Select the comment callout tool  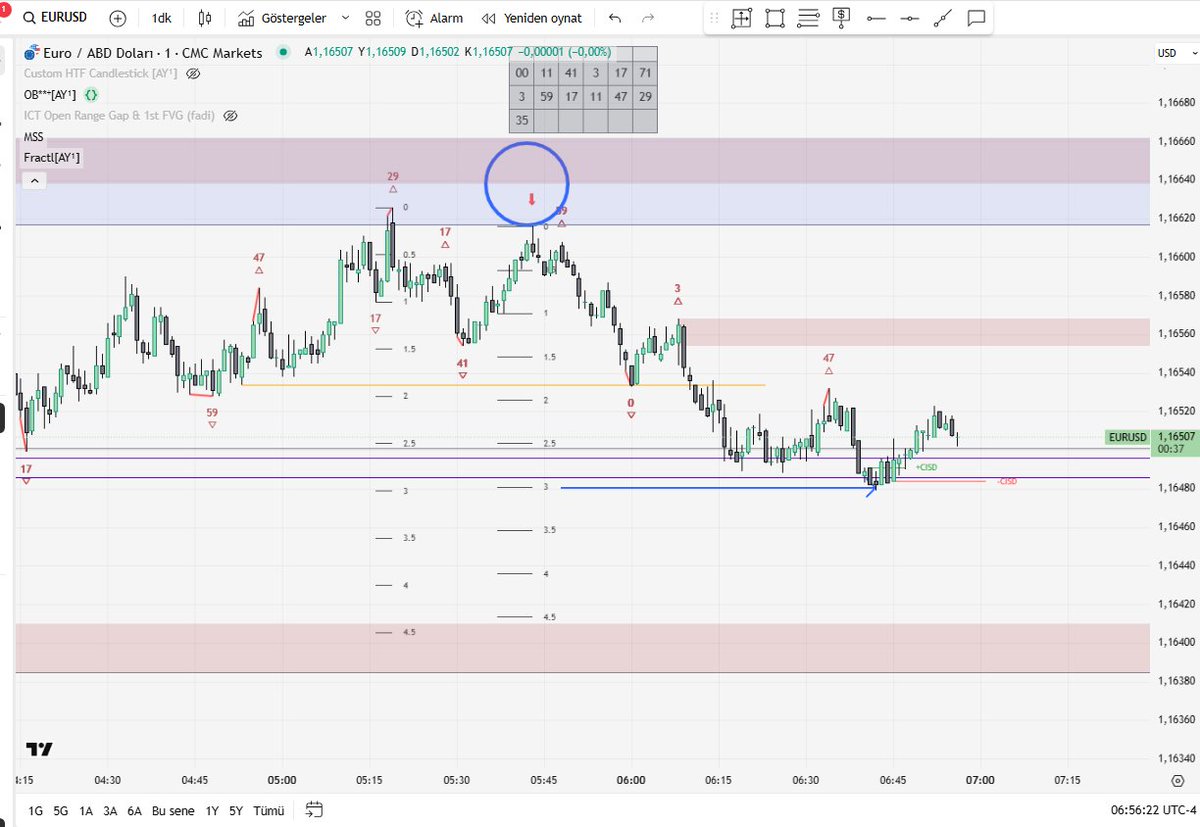click(x=977, y=18)
